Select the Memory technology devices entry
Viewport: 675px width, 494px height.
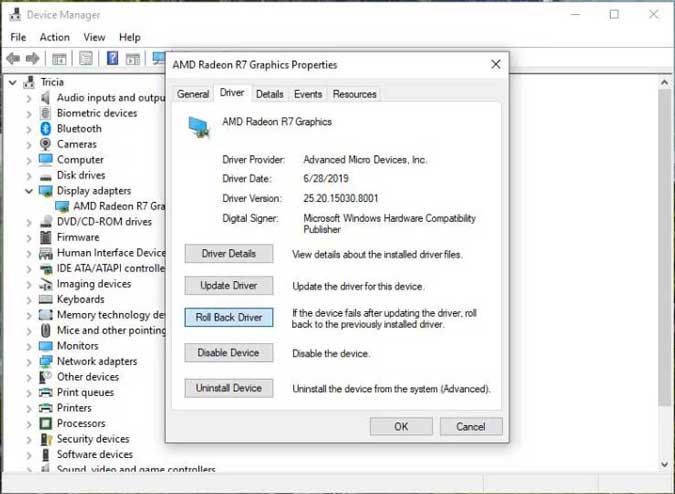click(x=111, y=315)
